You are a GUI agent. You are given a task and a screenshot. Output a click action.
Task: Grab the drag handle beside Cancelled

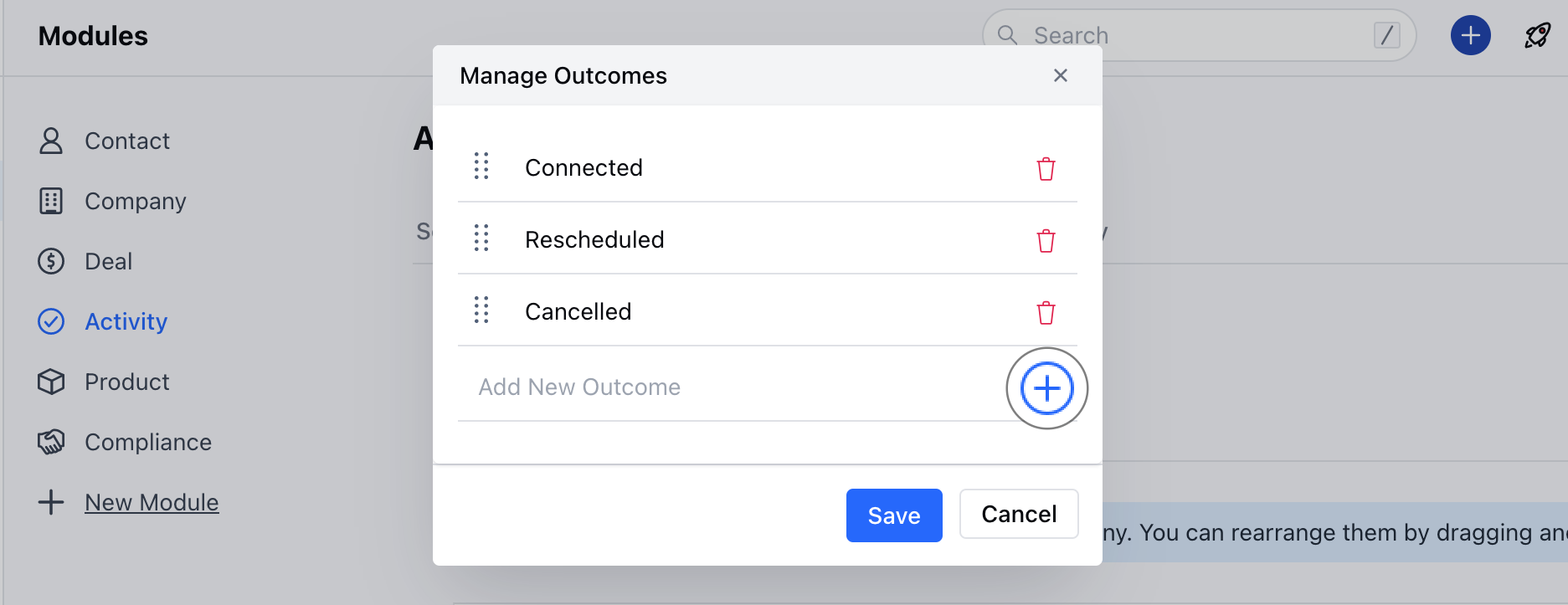[481, 310]
